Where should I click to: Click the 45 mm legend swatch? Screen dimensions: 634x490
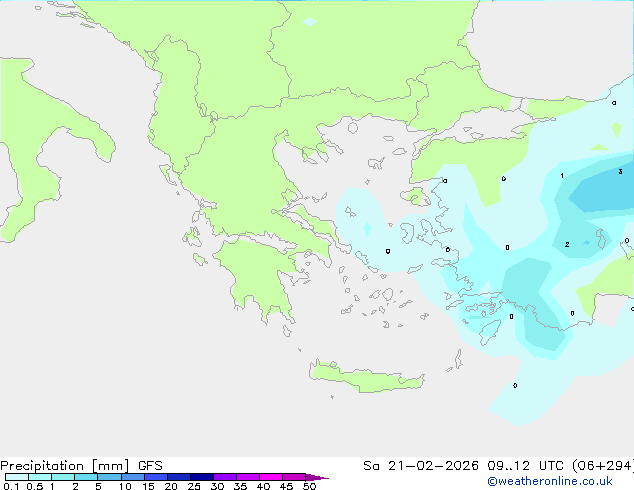coord(294,477)
